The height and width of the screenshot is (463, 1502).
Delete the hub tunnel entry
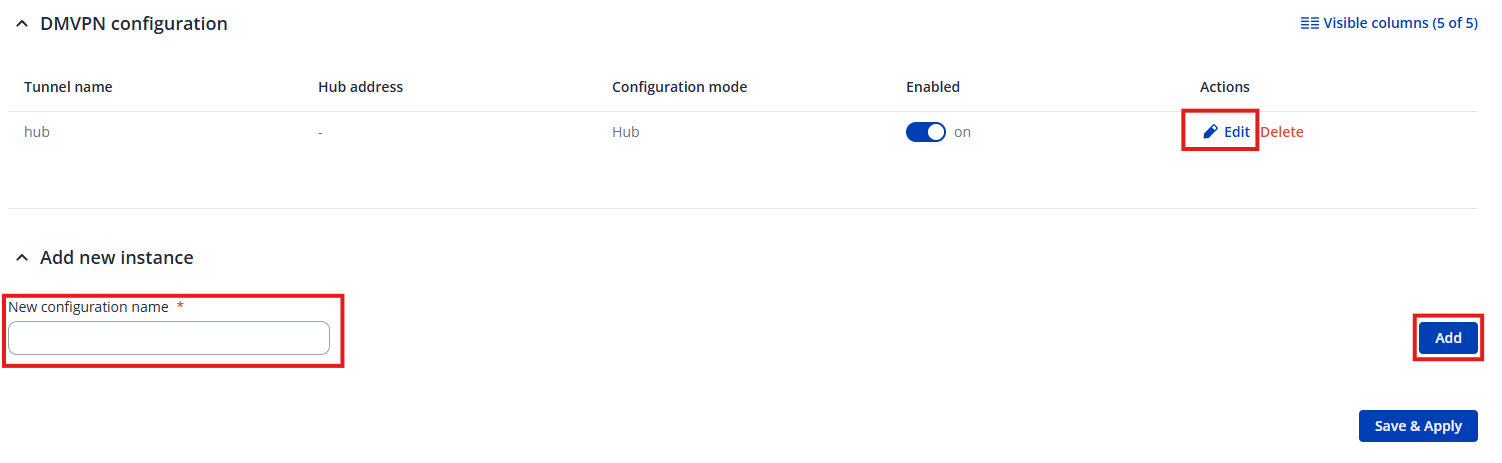click(x=1282, y=132)
